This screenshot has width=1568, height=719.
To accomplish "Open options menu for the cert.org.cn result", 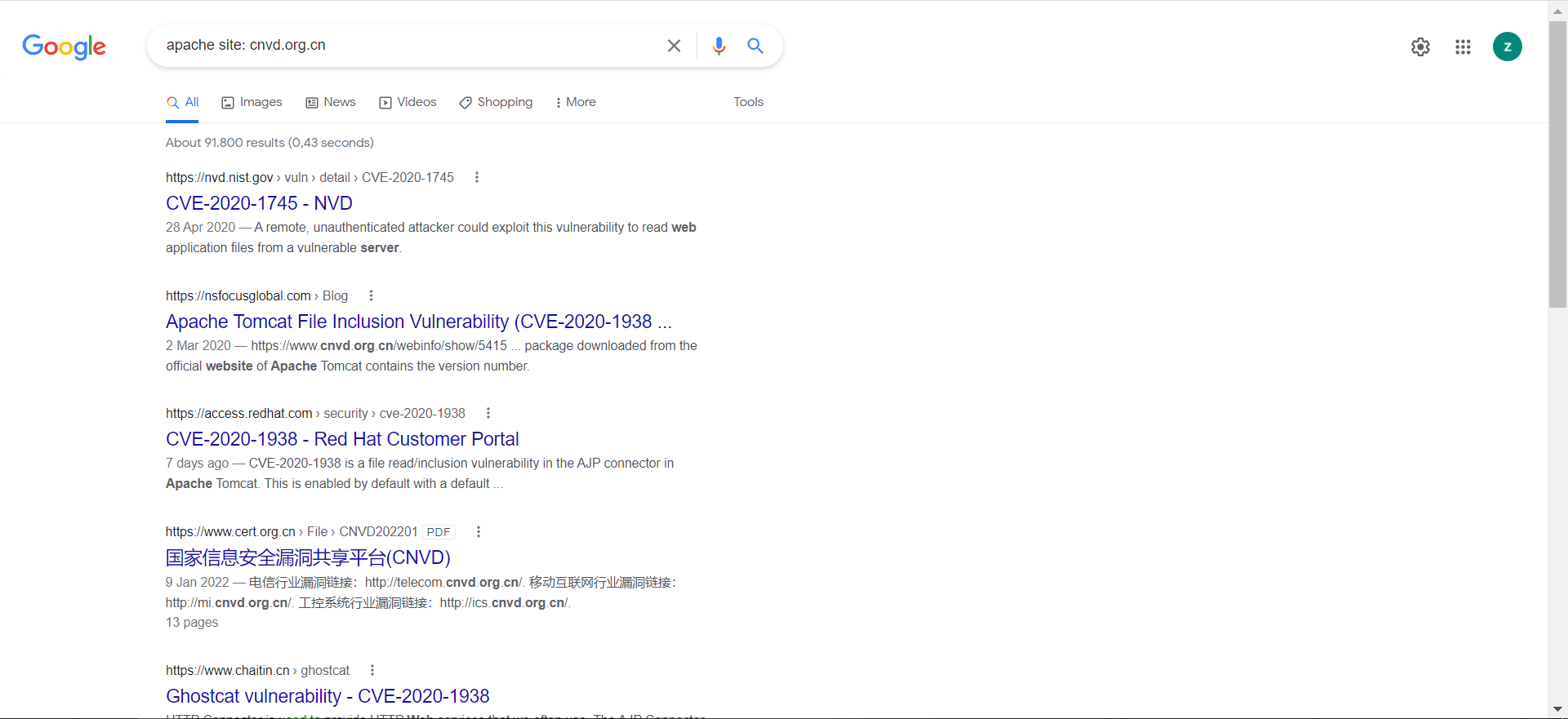I will [x=479, y=531].
